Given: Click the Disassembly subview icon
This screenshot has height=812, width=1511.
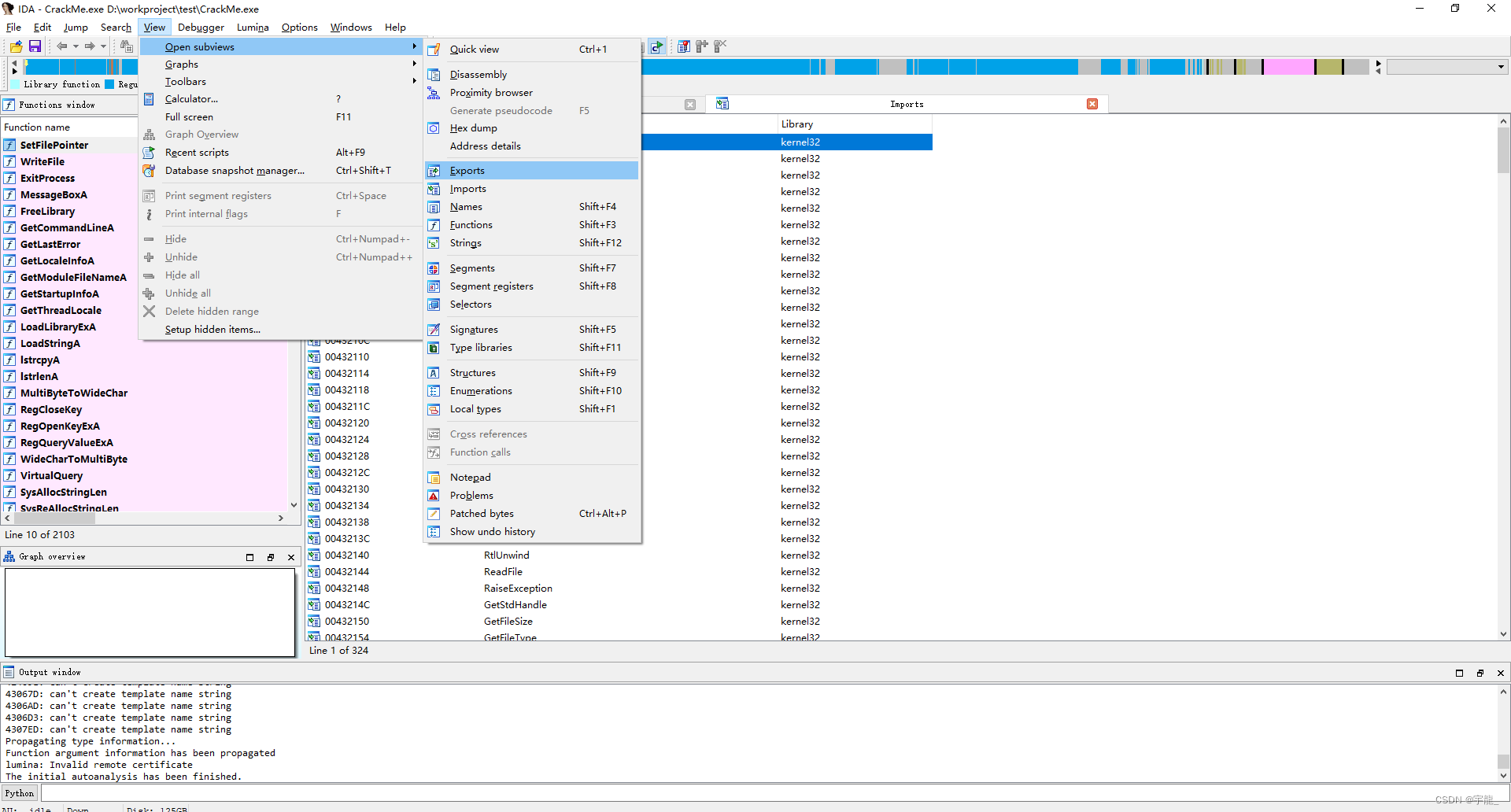Looking at the screenshot, I should tap(434, 75).
